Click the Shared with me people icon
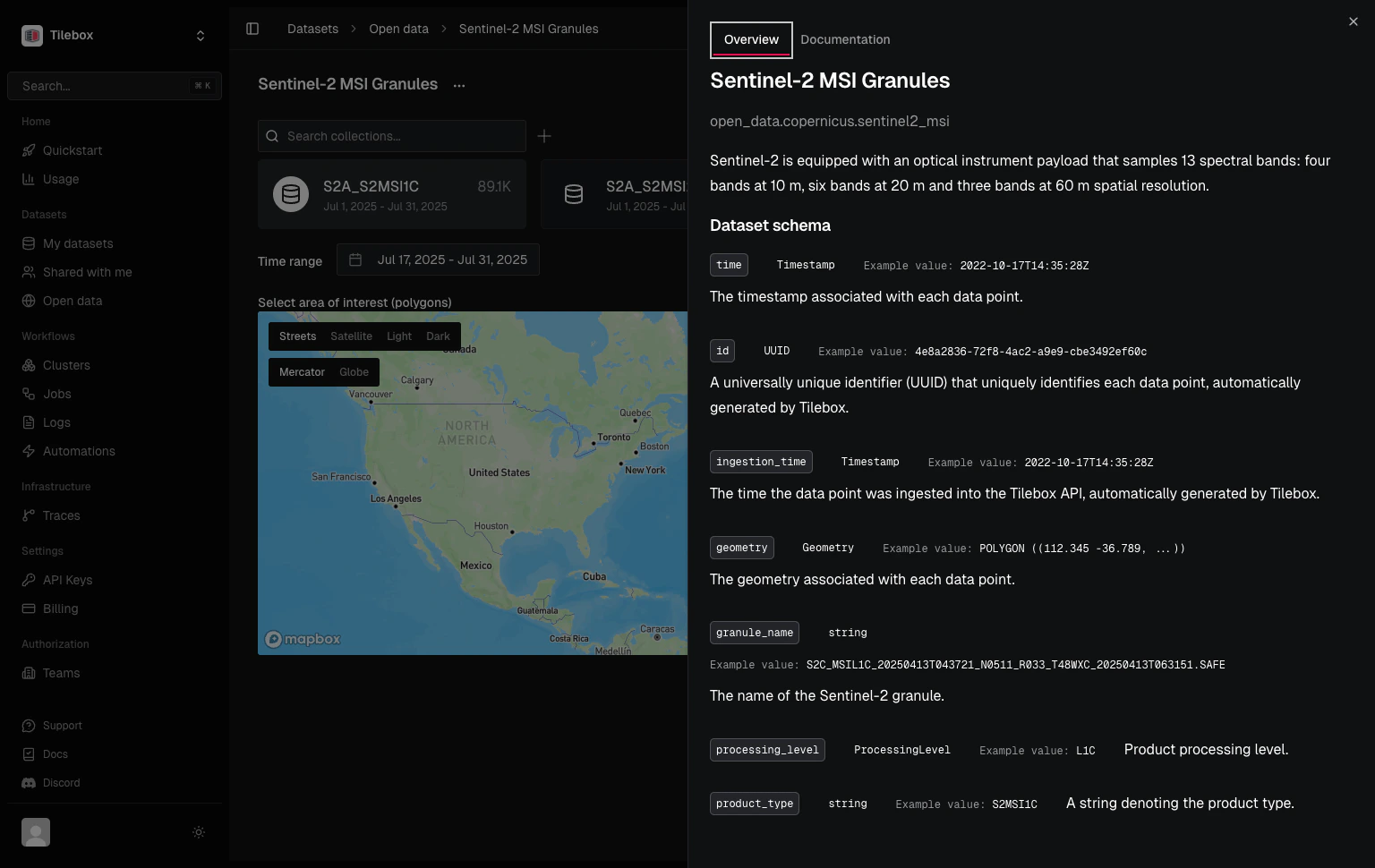This screenshot has width=1375, height=868. (x=29, y=272)
